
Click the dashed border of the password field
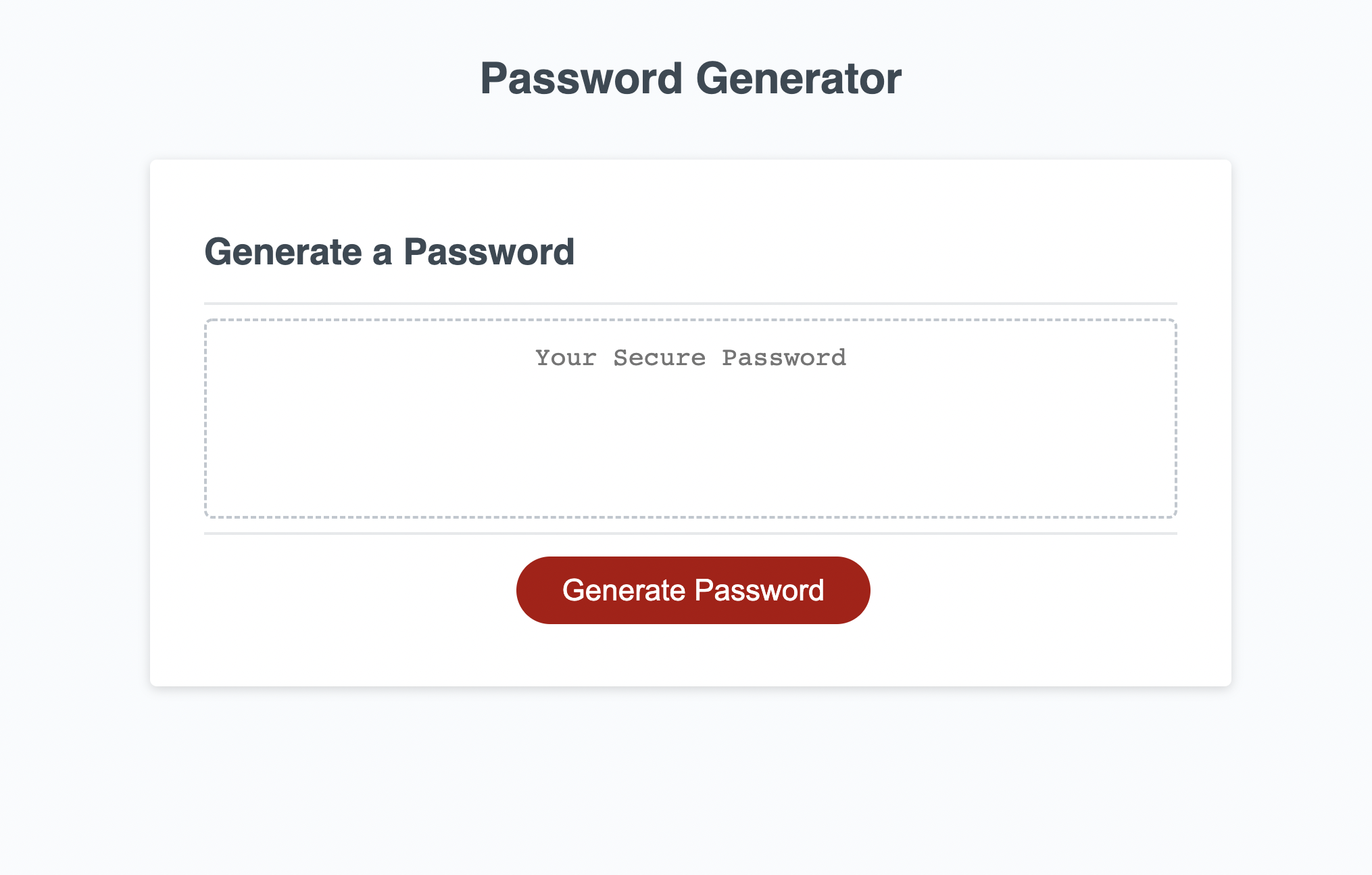[689, 319]
